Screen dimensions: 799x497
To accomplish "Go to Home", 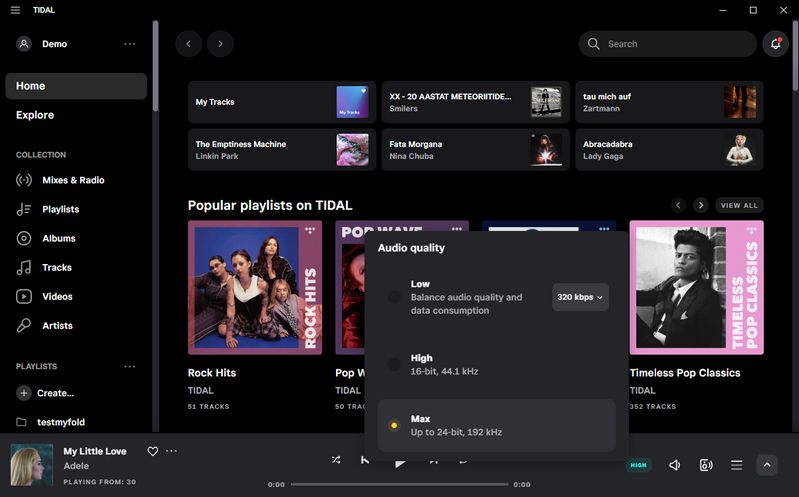I will point(76,86).
